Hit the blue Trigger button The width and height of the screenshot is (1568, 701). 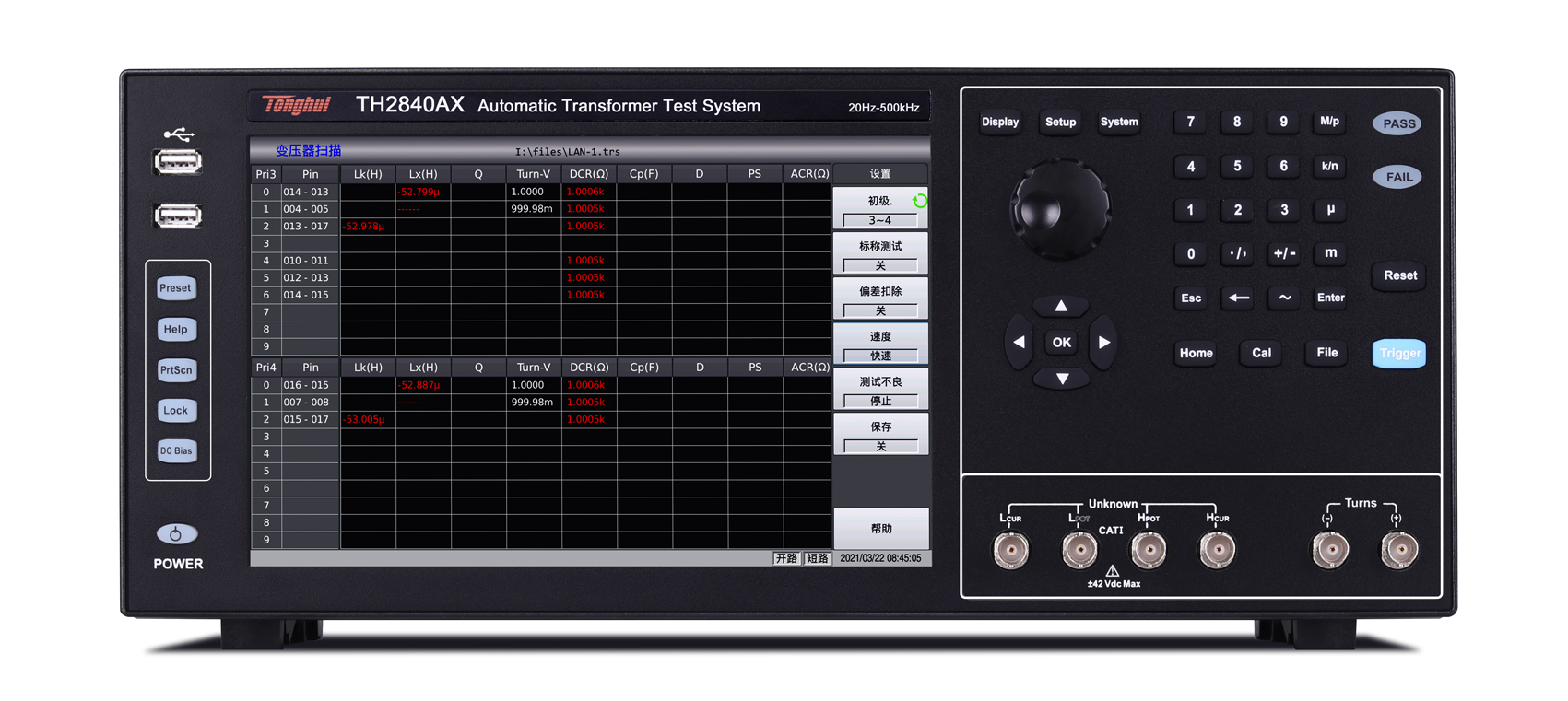tap(1399, 353)
